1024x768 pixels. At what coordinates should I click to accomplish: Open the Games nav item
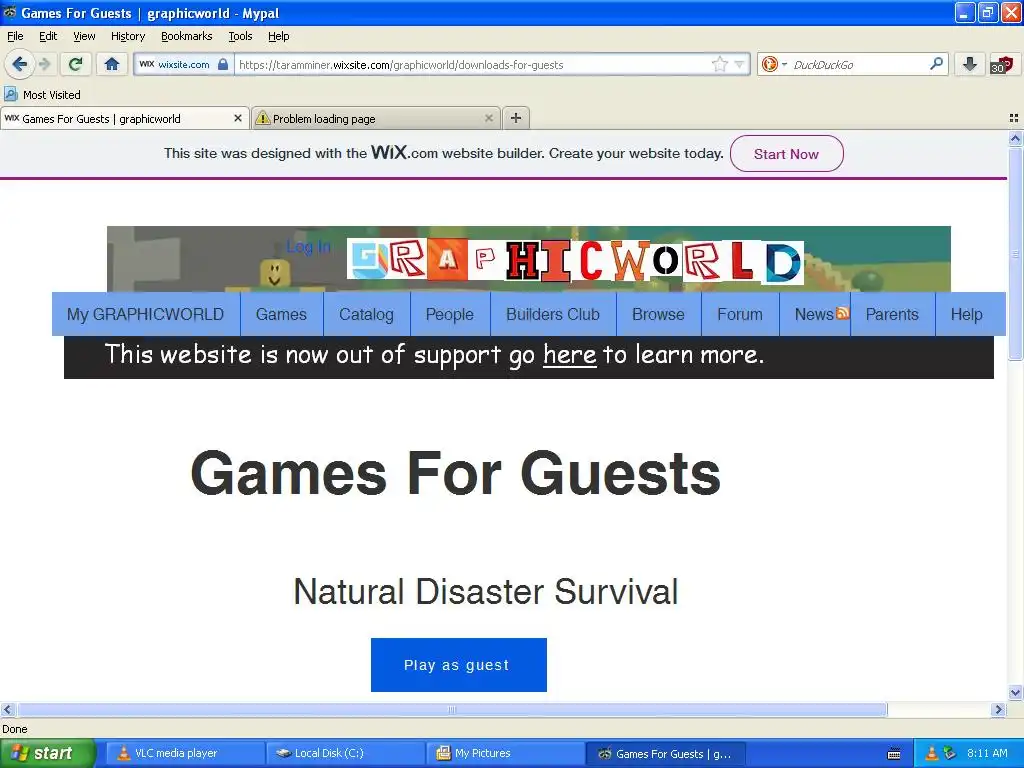281,314
